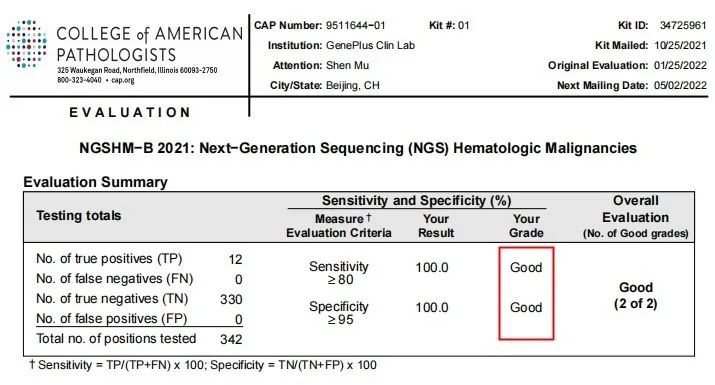Click the Institution GenePlus Clin Lab text
715x385 pixels.
(x=370, y=46)
